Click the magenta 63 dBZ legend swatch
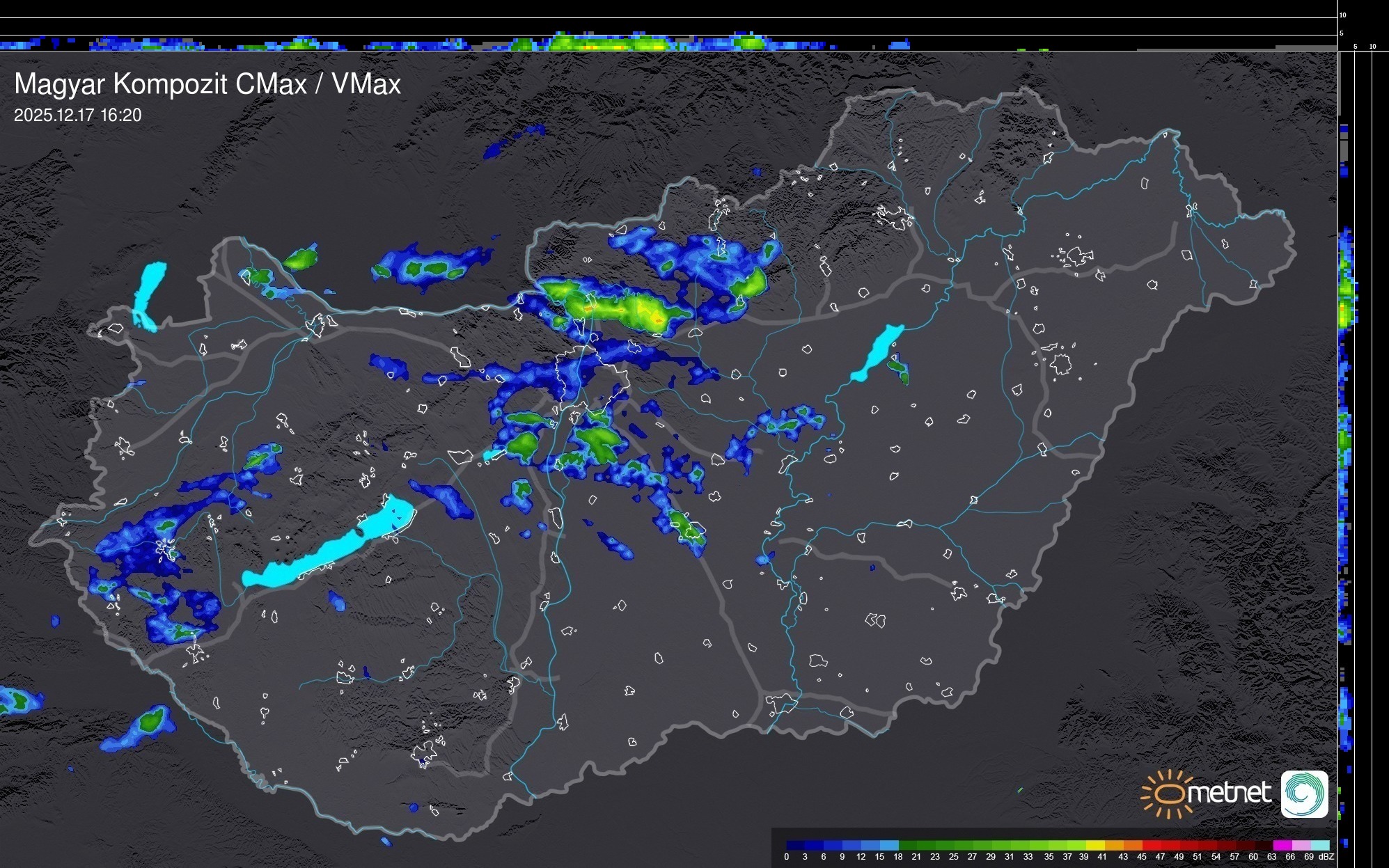The width and height of the screenshot is (1389, 868). (x=1282, y=845)
